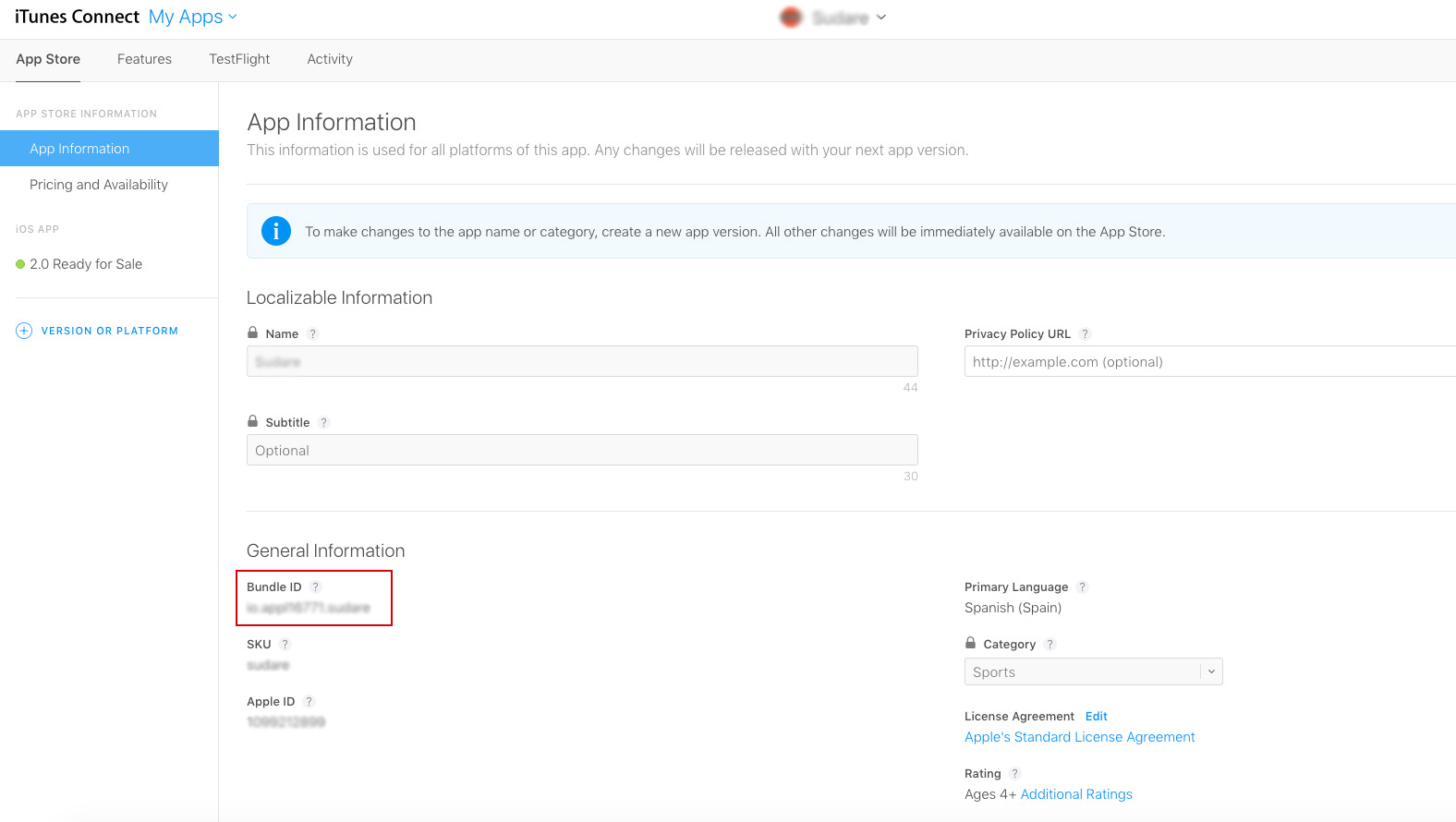The height and width of the screenshot is (822, 1456).
Task: Expand the My Apps dropdown menu
Action: pyautogui.click(x=193, y=17)
